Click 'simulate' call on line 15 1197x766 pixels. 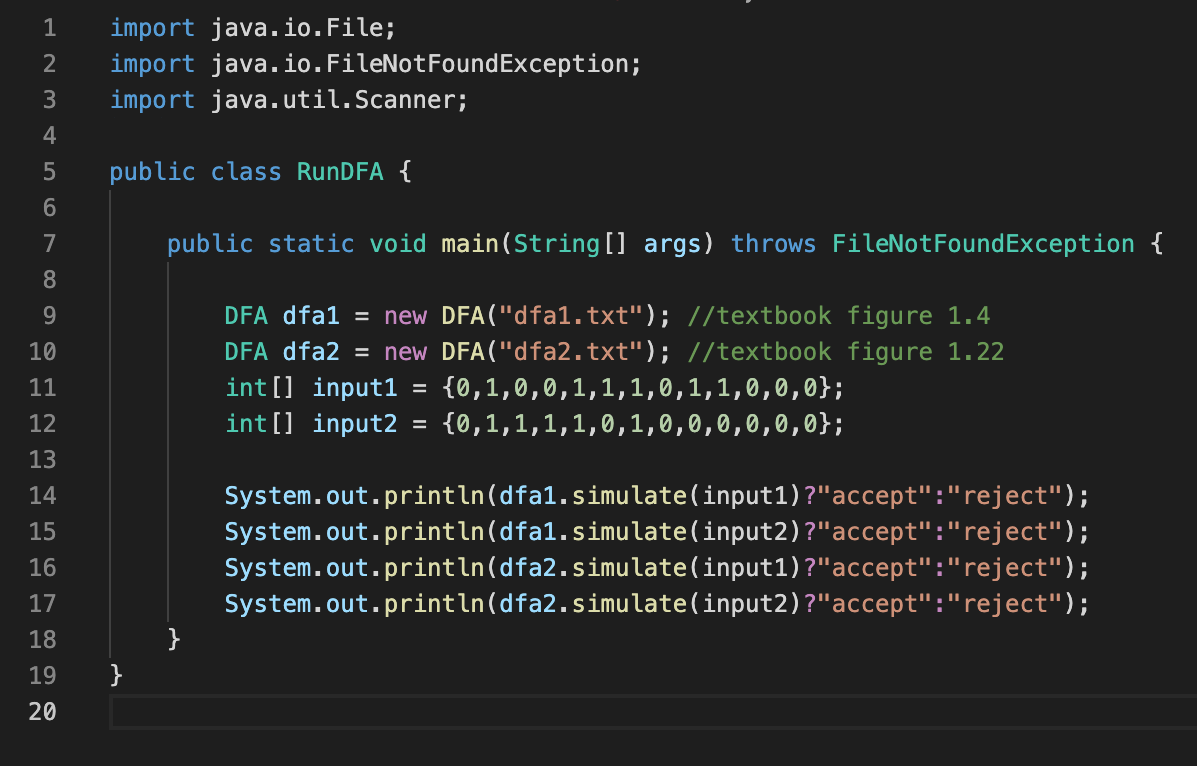click(x=629, y=532)
